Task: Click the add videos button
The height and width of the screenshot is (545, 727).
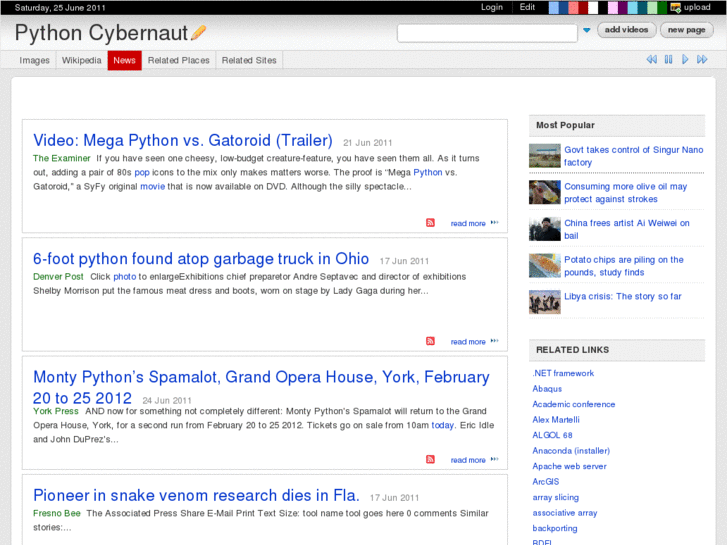Action: pyautogui.click(x=626, y=30)
